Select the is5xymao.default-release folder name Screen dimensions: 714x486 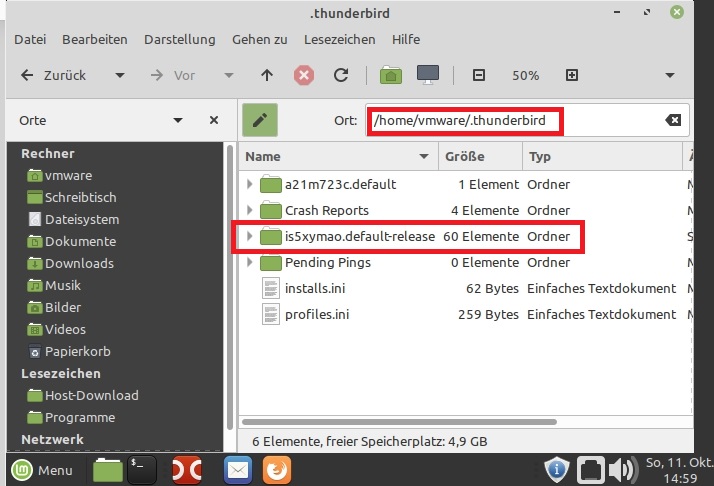[360, 236]
